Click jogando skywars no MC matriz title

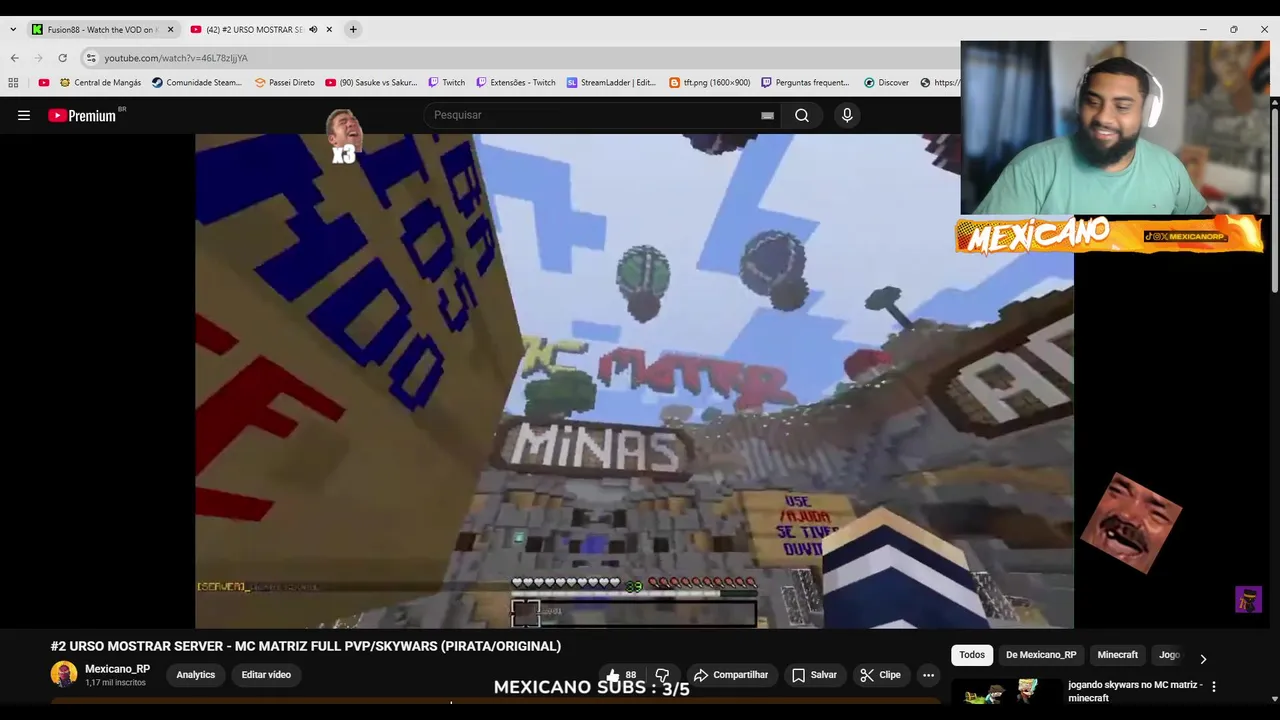(1135, 691)
